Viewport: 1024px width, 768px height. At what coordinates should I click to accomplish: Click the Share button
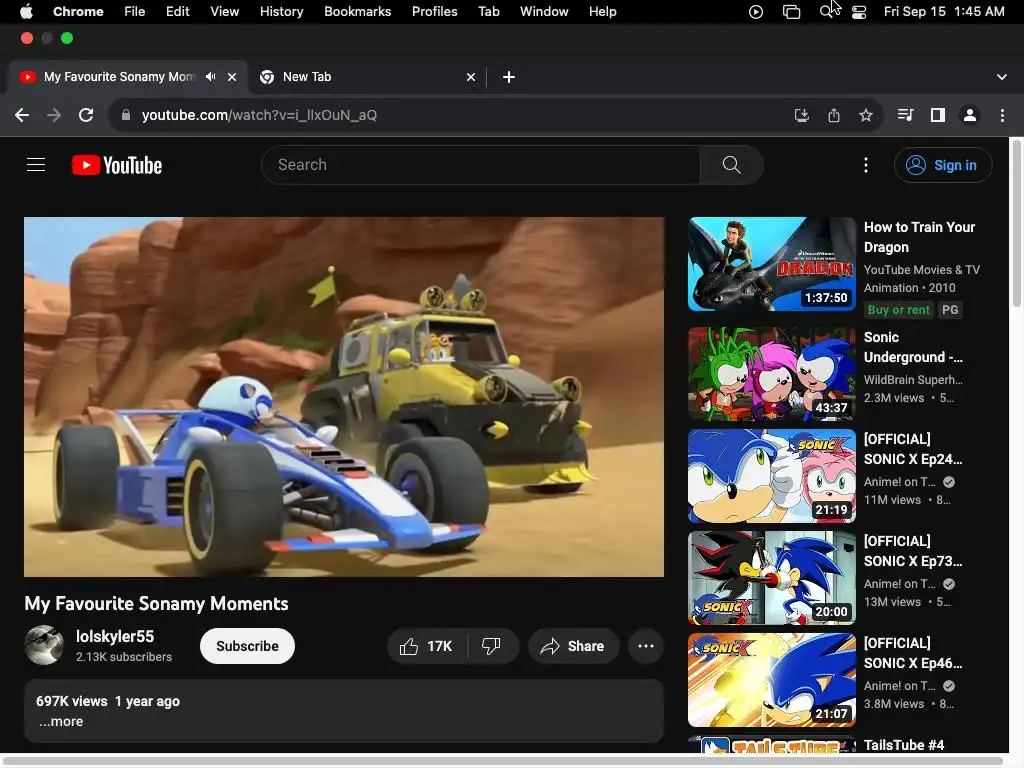tap(573, 646)
